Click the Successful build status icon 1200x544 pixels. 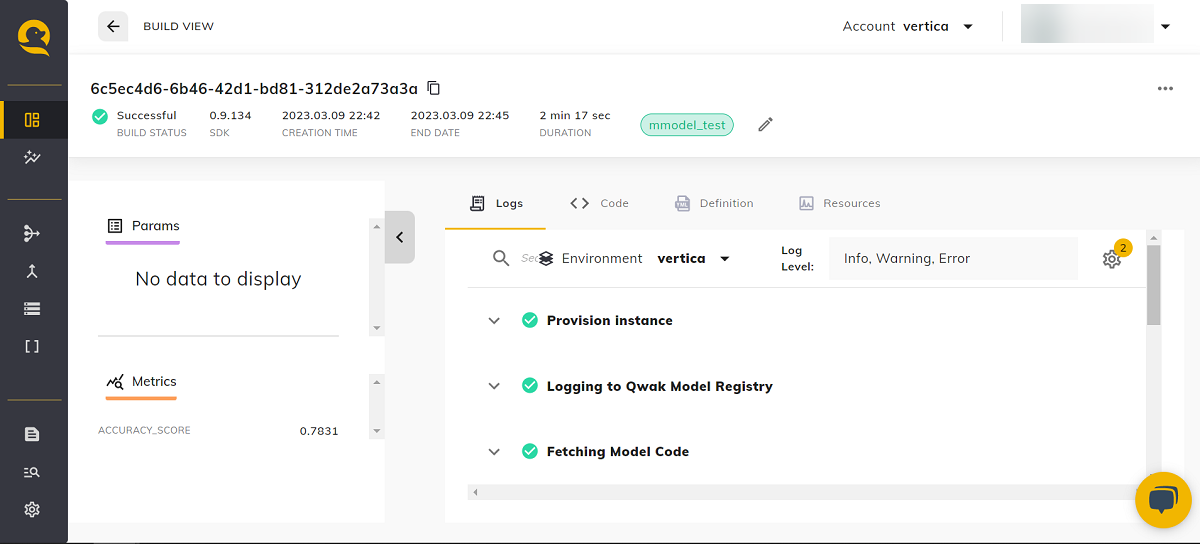coord(99,116)
